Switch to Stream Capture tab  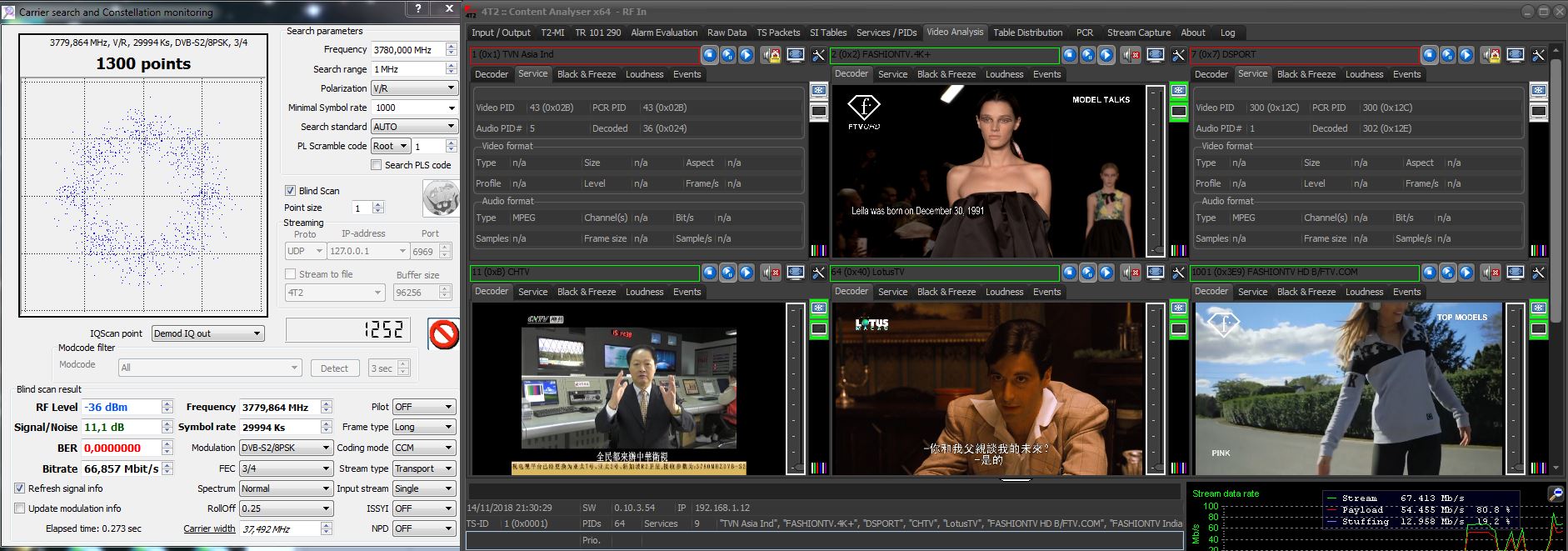pyautogui.click(x=1138, y=33)
